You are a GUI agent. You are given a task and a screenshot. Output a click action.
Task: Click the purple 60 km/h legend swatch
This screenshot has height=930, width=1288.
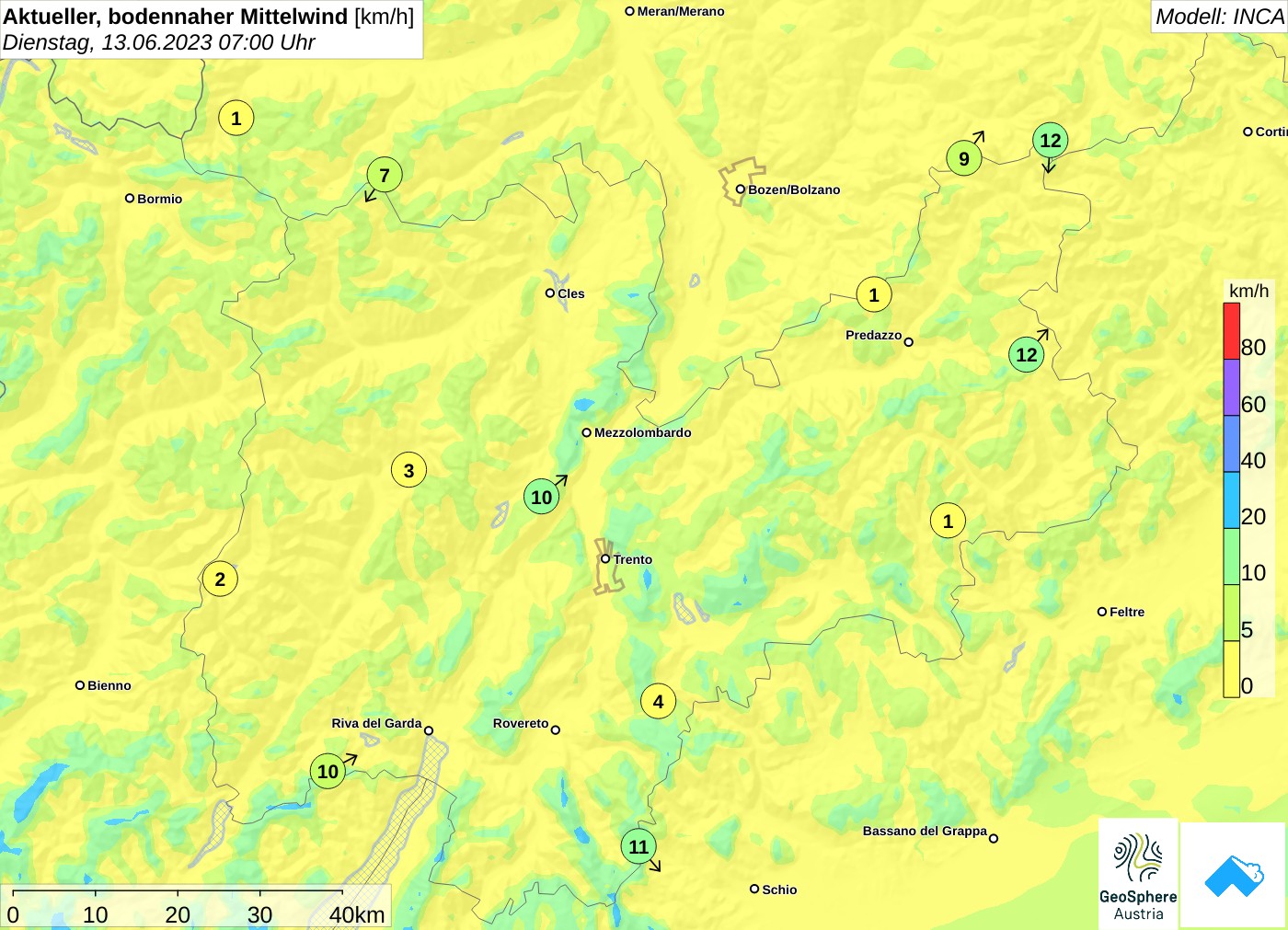click(1232, 387)
